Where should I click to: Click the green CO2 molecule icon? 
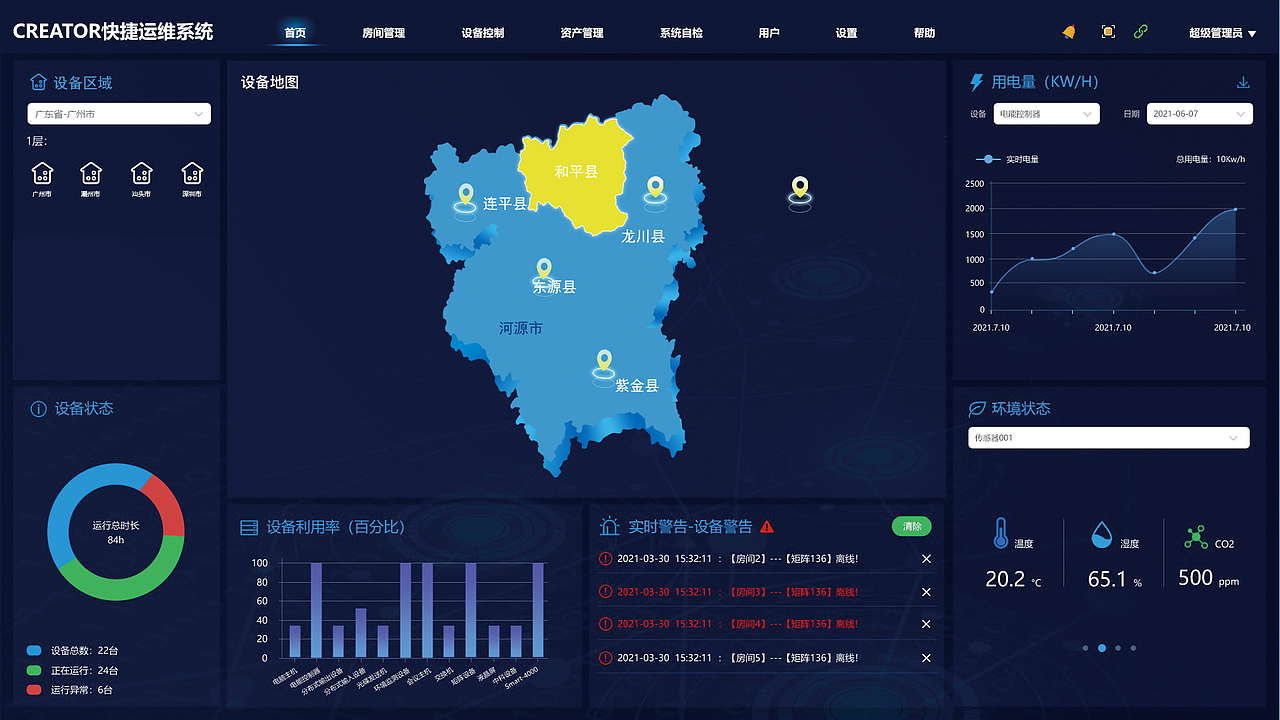(1195, 537)
